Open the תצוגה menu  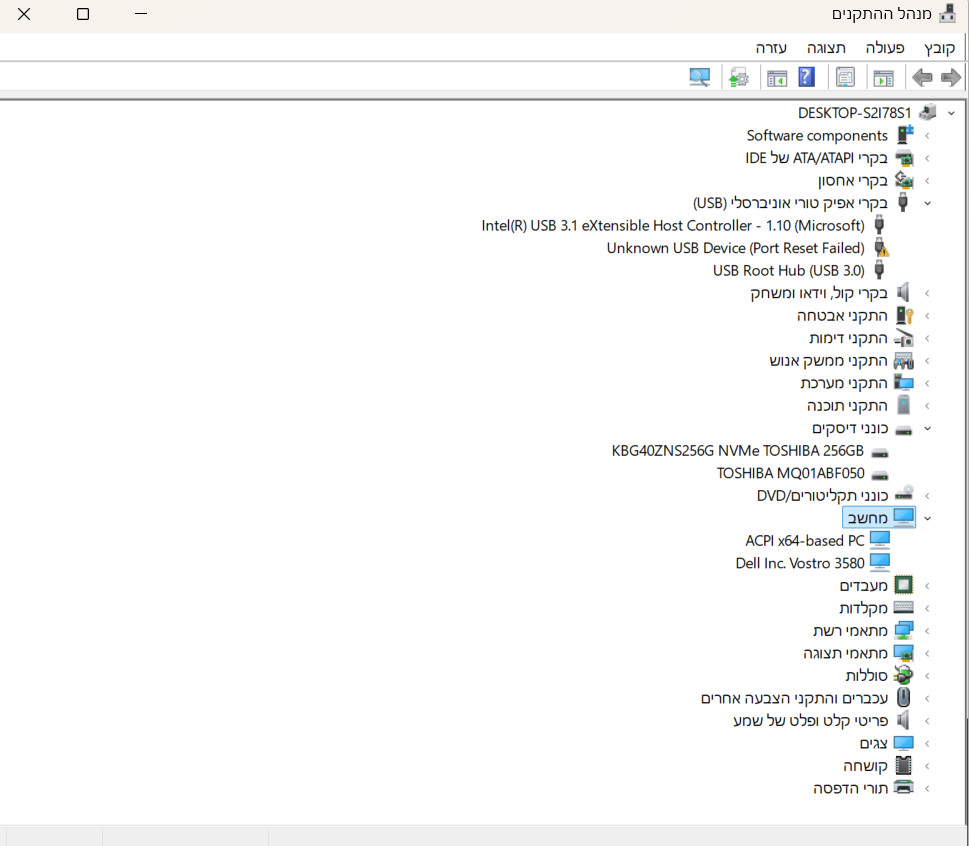826,48
